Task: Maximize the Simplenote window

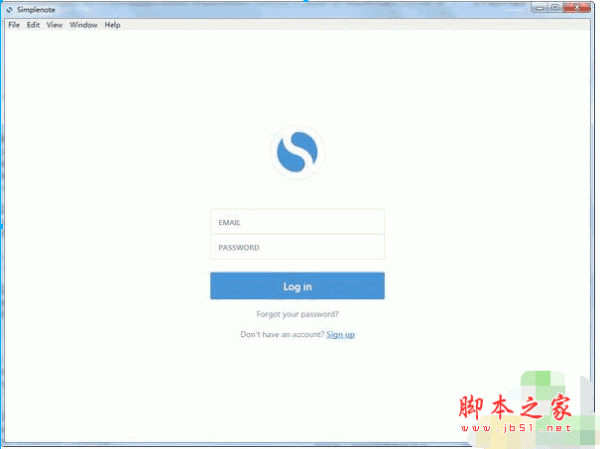Action: coord(555,7)
